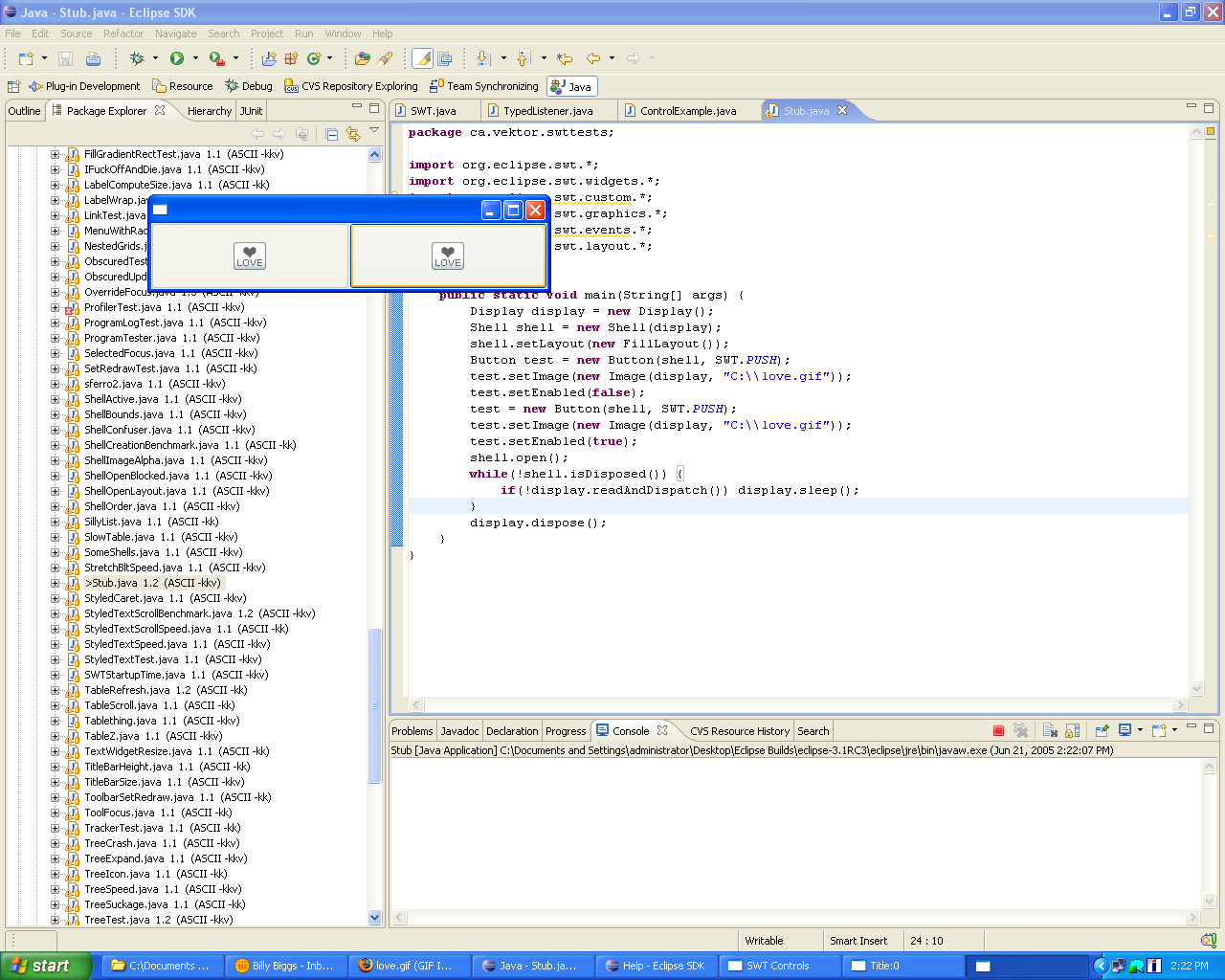Toggle Link with Editor in Package Explorer
Image resolution: width=1225 pixels, height=980 pixels.
pyautogui.click(x=353, y=134)
